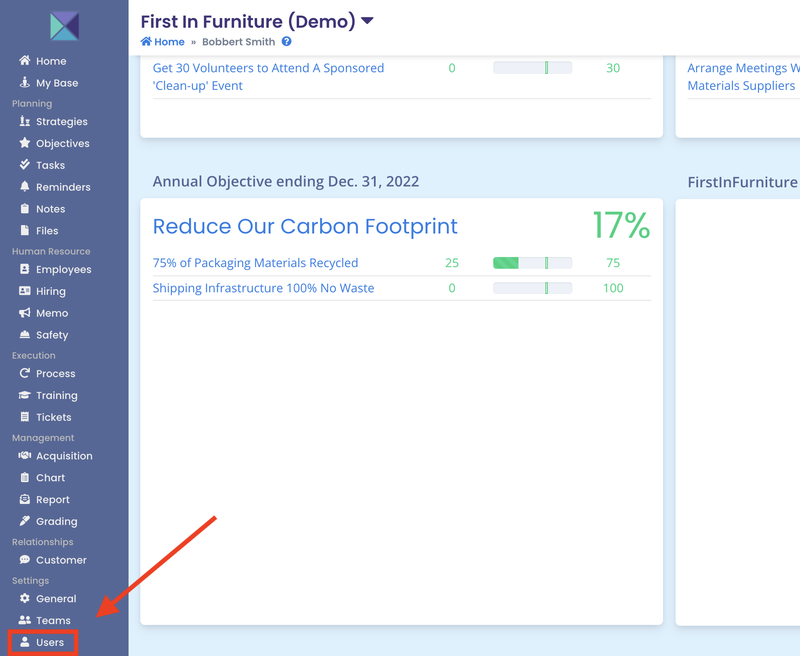Click the Objectives star icon
The image size is (800, 656).
point(25,144)
